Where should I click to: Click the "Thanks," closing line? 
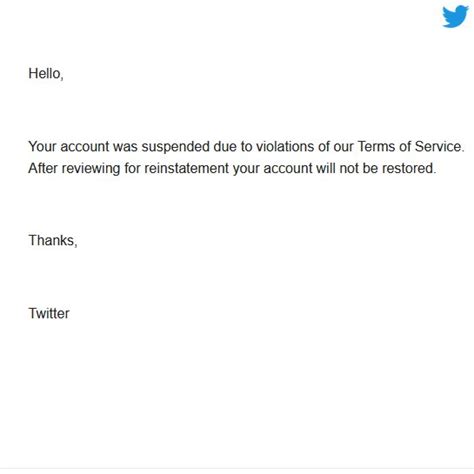pyautogui.click(x=53, y=240)
